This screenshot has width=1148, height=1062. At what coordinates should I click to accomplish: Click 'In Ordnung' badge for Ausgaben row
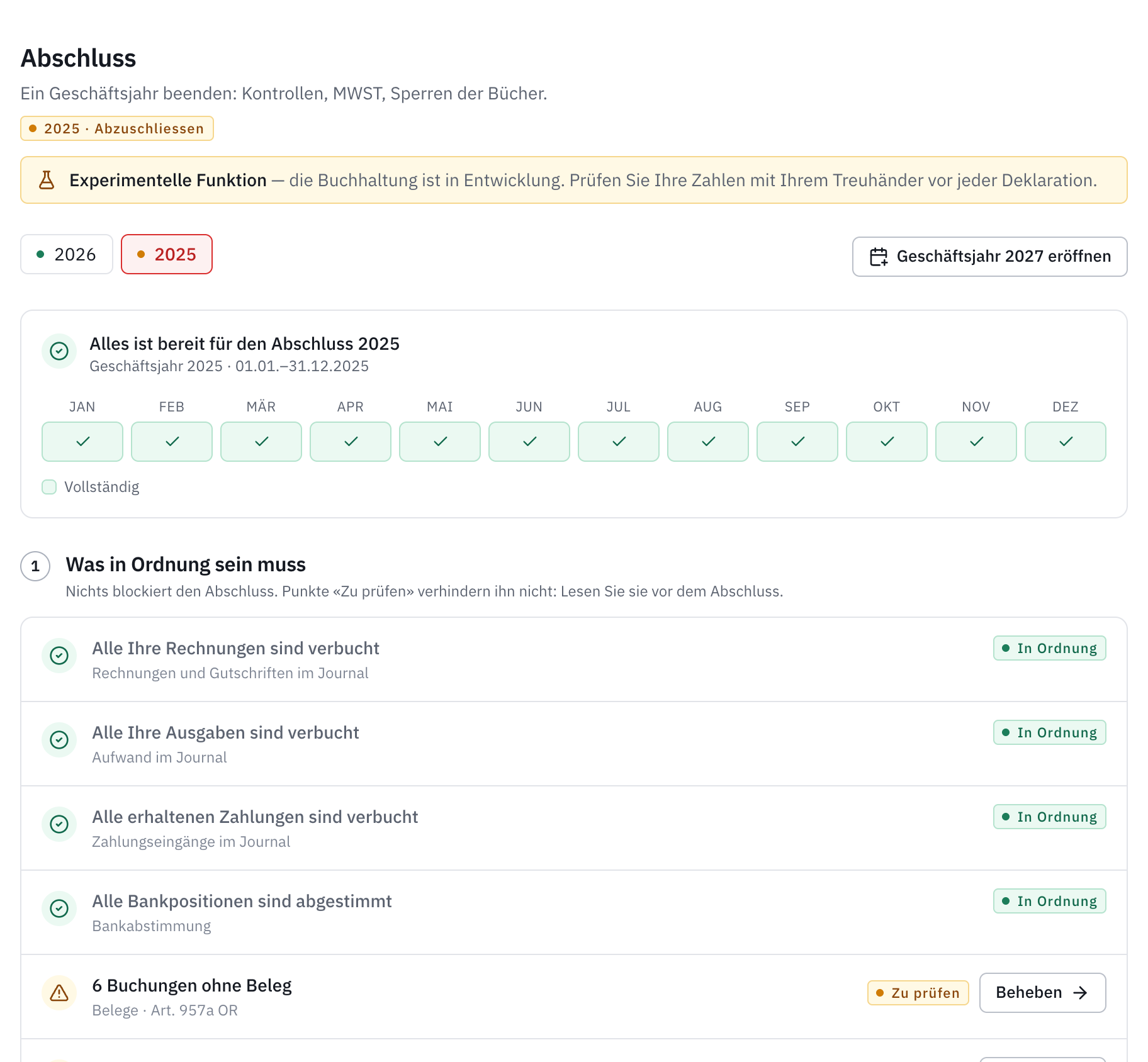pos(1050,732)
